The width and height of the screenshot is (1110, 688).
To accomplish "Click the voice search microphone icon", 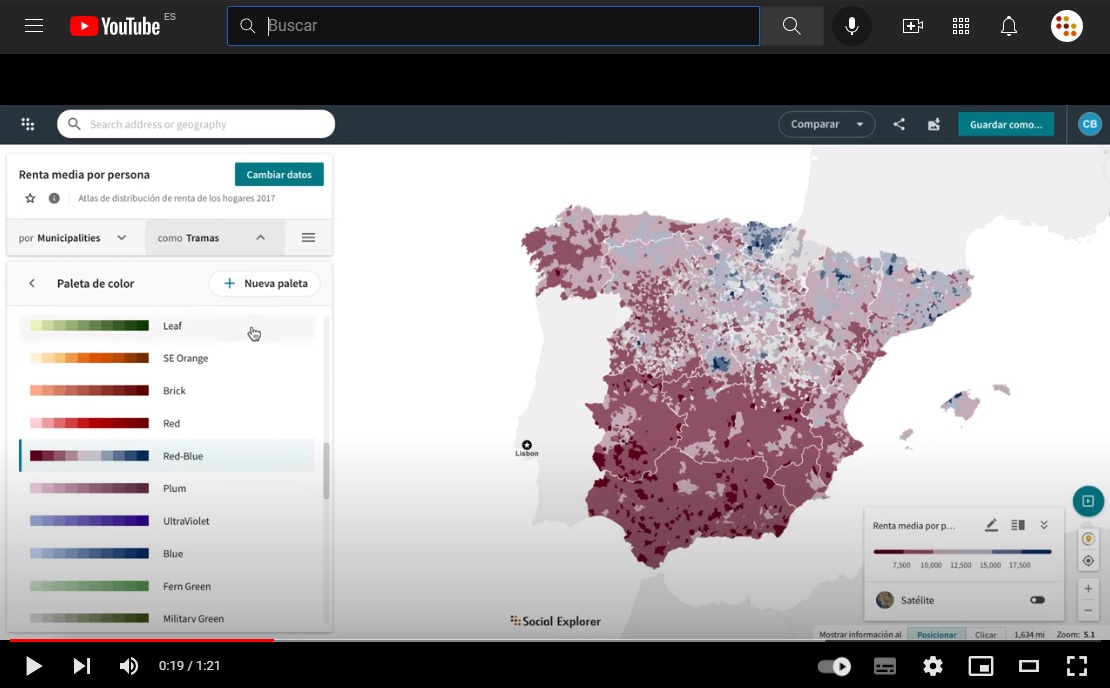I will tap(851, 26).
